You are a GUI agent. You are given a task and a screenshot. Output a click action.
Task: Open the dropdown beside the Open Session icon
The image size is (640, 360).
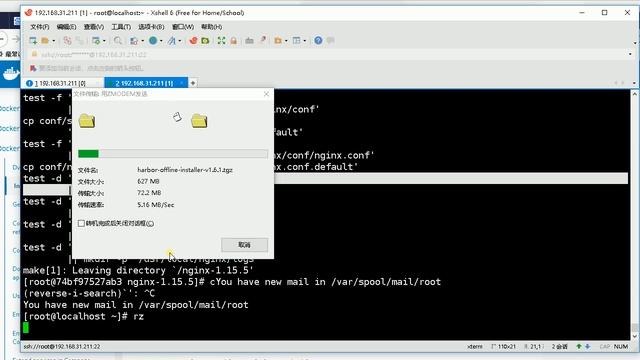53,41
